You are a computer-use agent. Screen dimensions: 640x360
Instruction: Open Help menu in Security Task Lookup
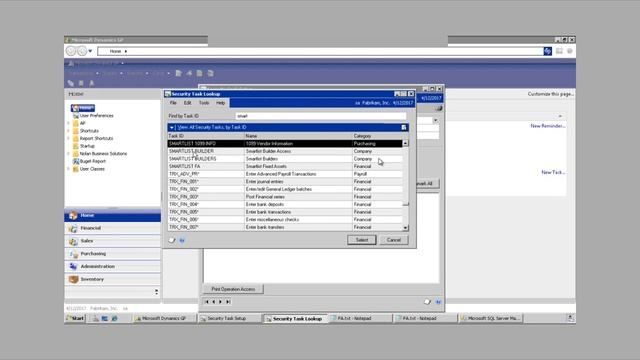coord(220,103)
